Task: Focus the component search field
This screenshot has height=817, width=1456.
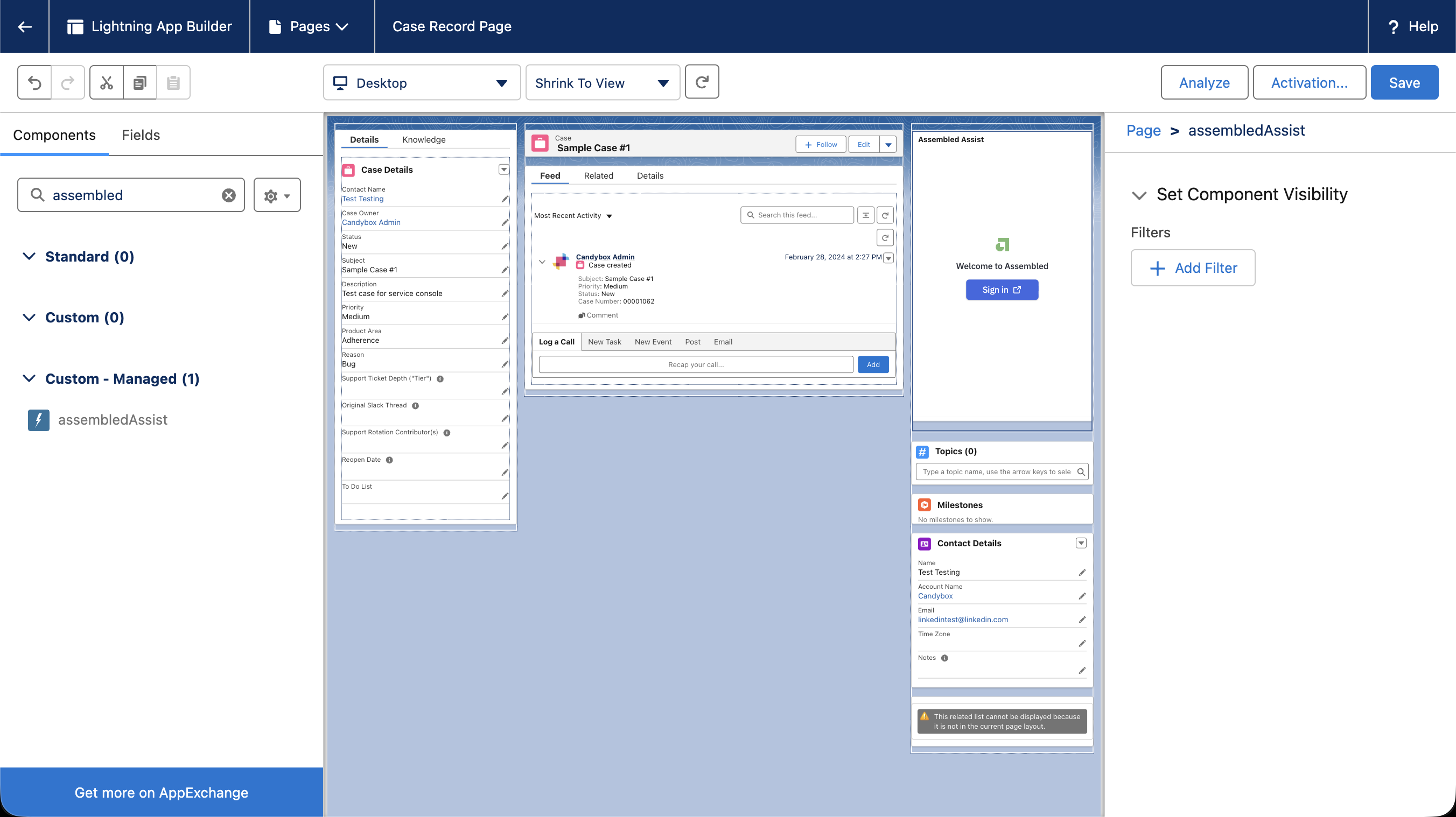Action: [x=131, y=195]
